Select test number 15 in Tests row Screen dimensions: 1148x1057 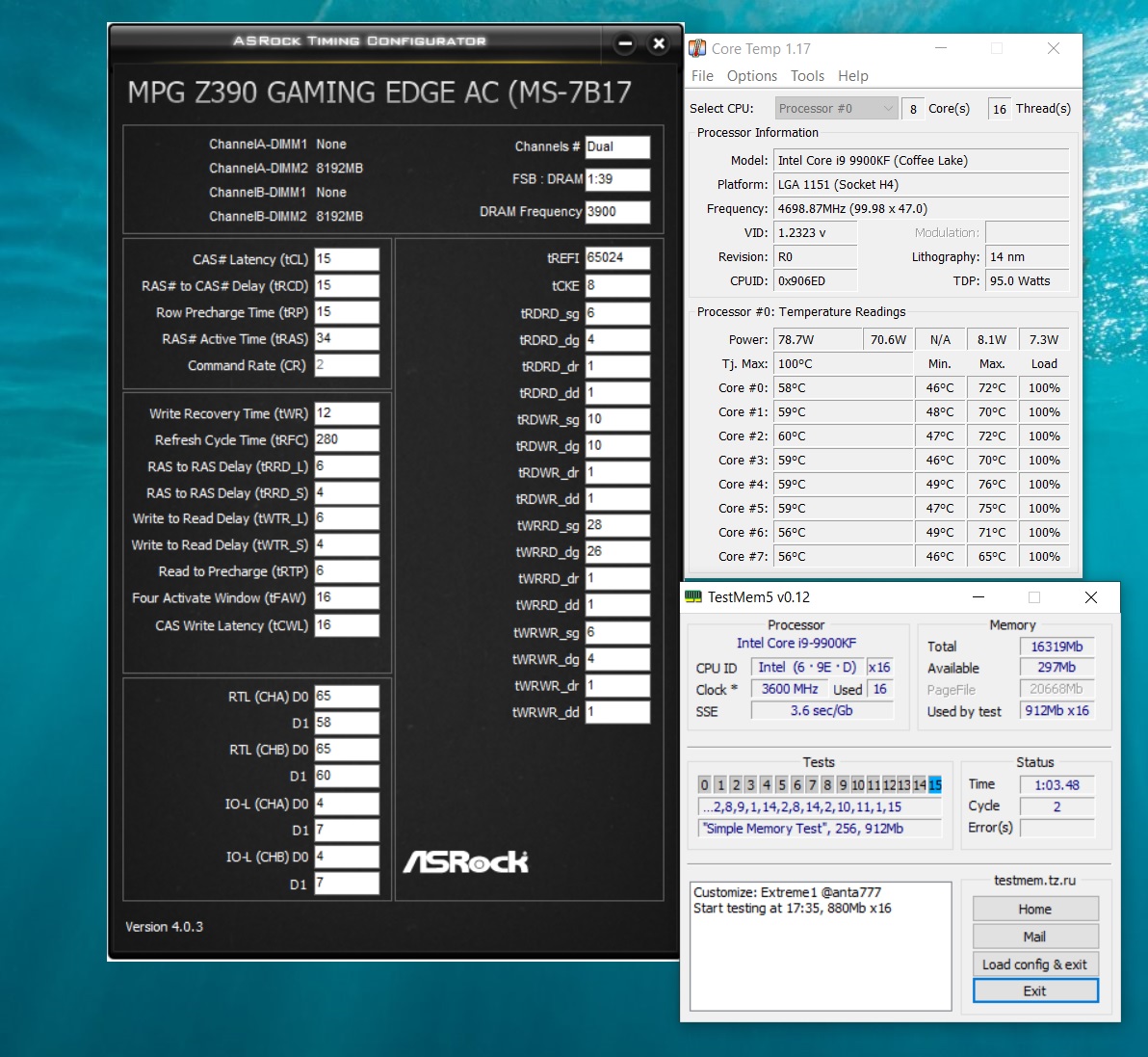934,784
